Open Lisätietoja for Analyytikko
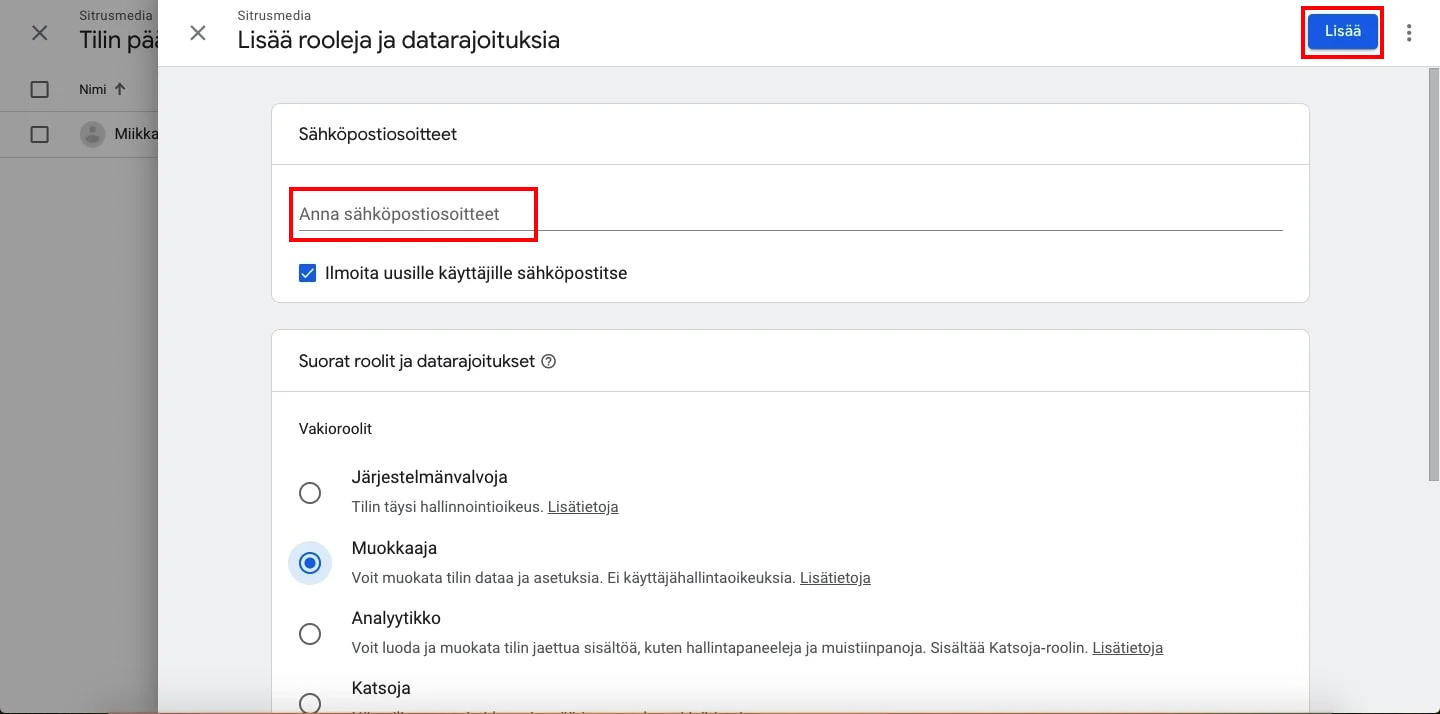The image size is (1440, 714). tap(1127, 648)
